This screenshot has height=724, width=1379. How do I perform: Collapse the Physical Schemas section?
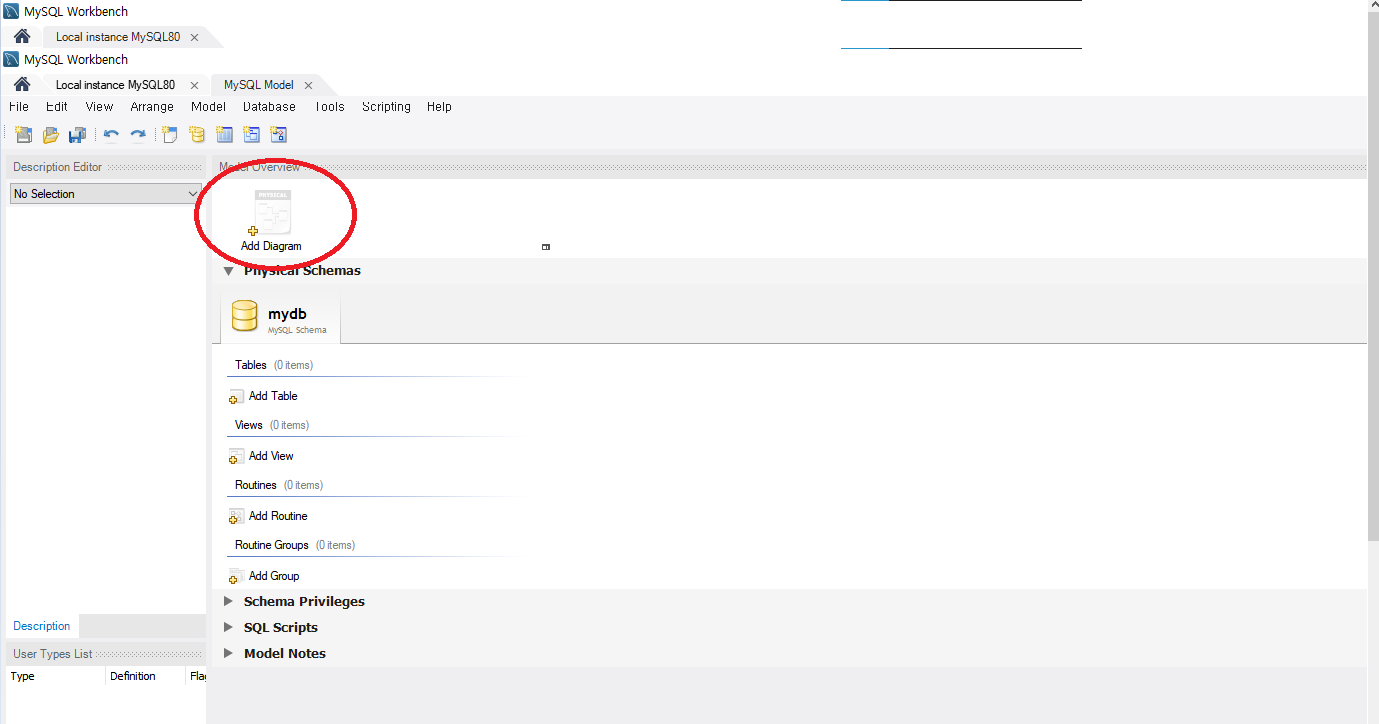(228, 271)
